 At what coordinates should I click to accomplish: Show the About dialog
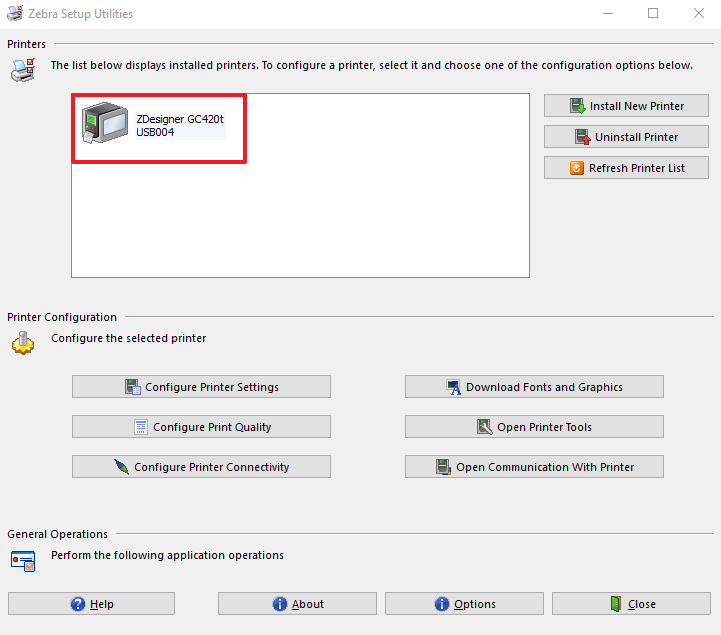coord(297,604)
